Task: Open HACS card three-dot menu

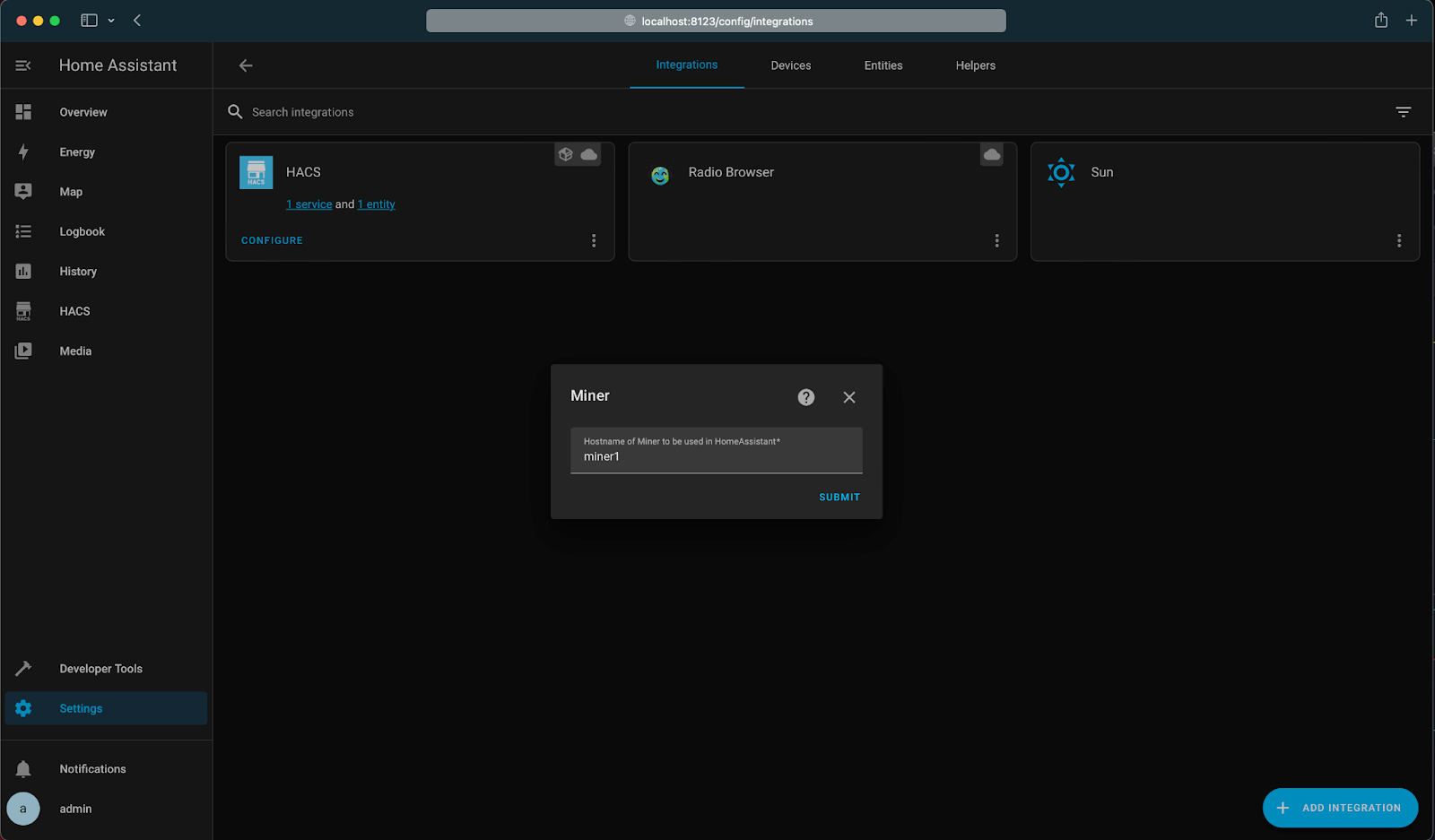Action: (594, 241)
